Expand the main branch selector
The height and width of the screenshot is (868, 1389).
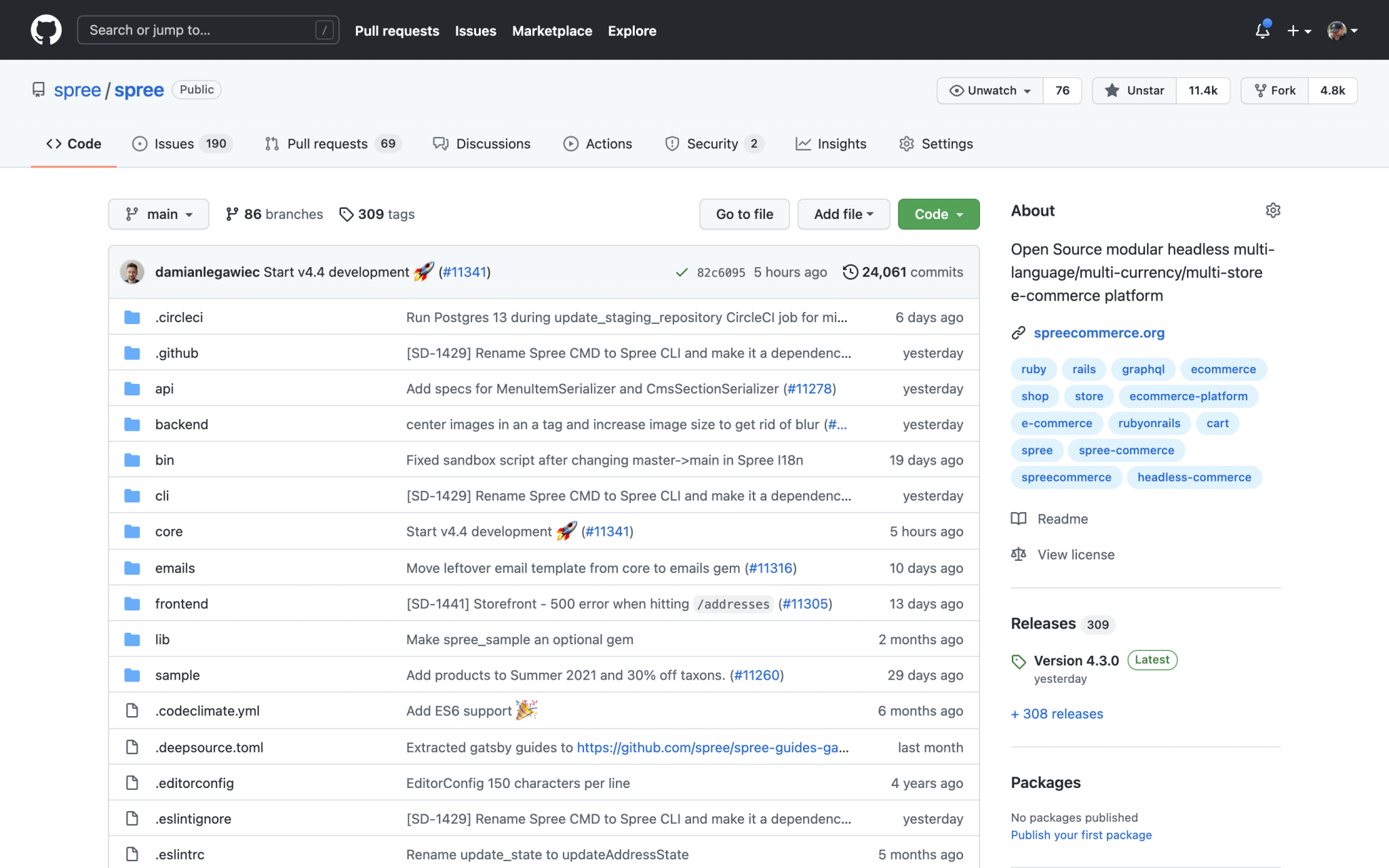158,214
